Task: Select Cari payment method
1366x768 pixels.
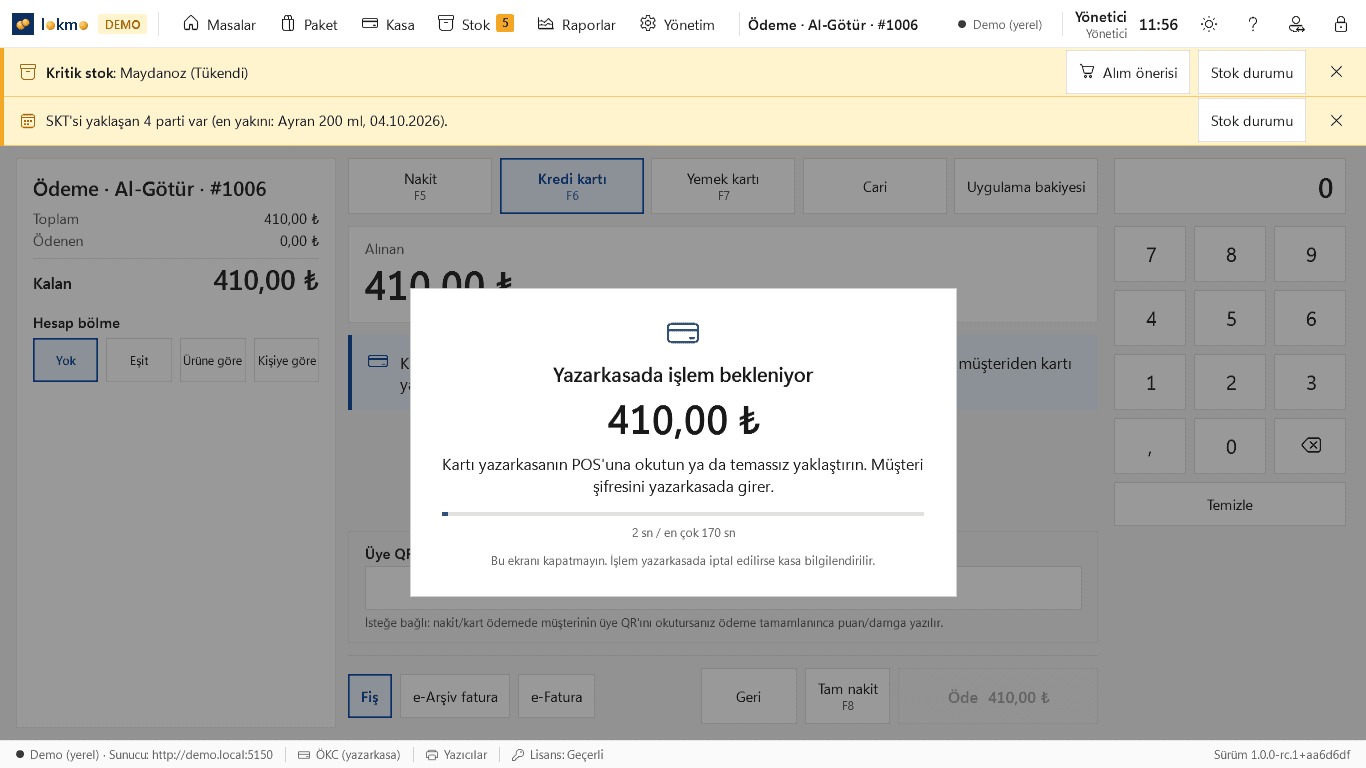Action: click(875, 186)
